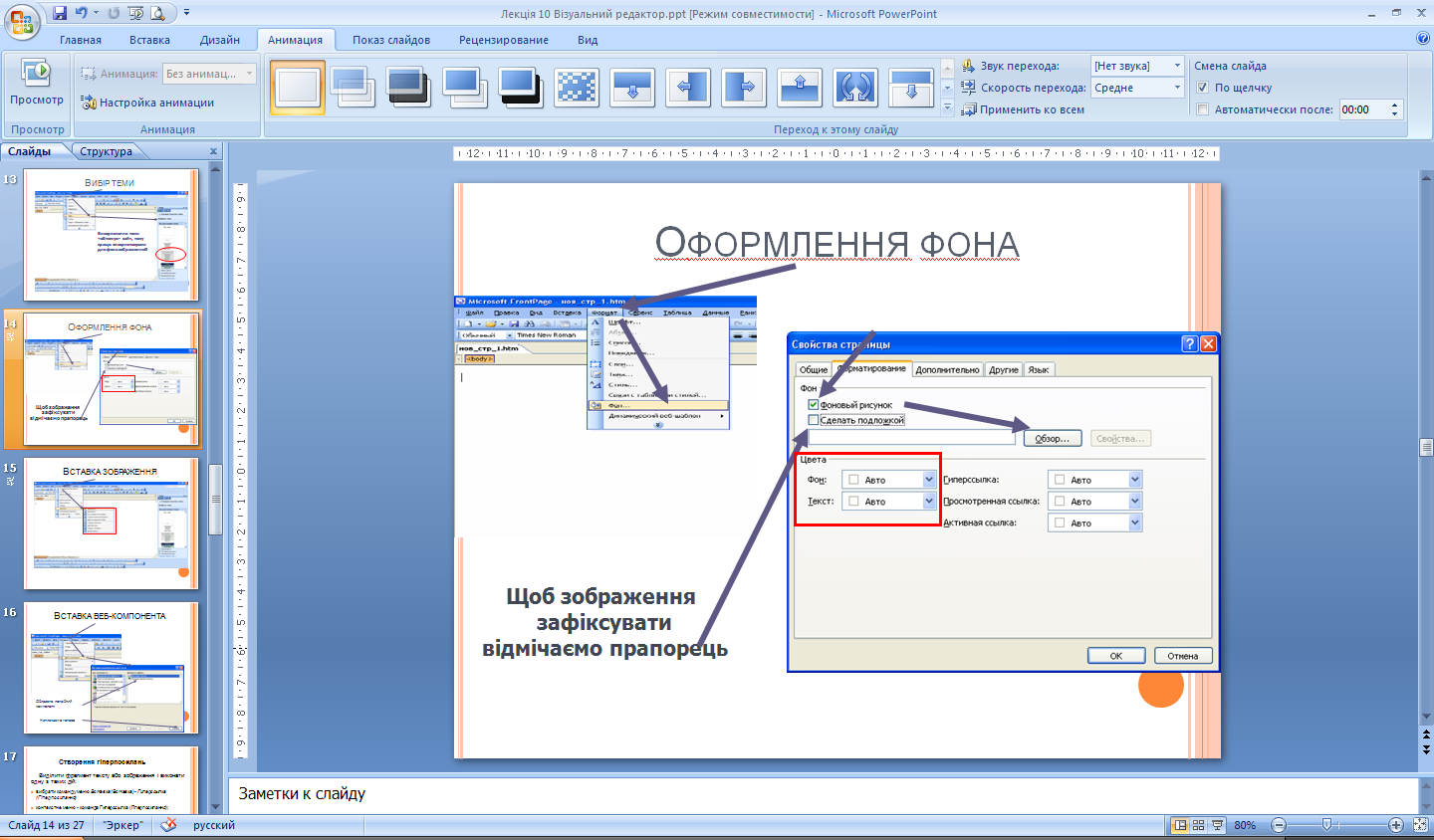
Task: Click the Save icon in quick access toolbar
Action: pyautogui.click(x=60, y=13)
